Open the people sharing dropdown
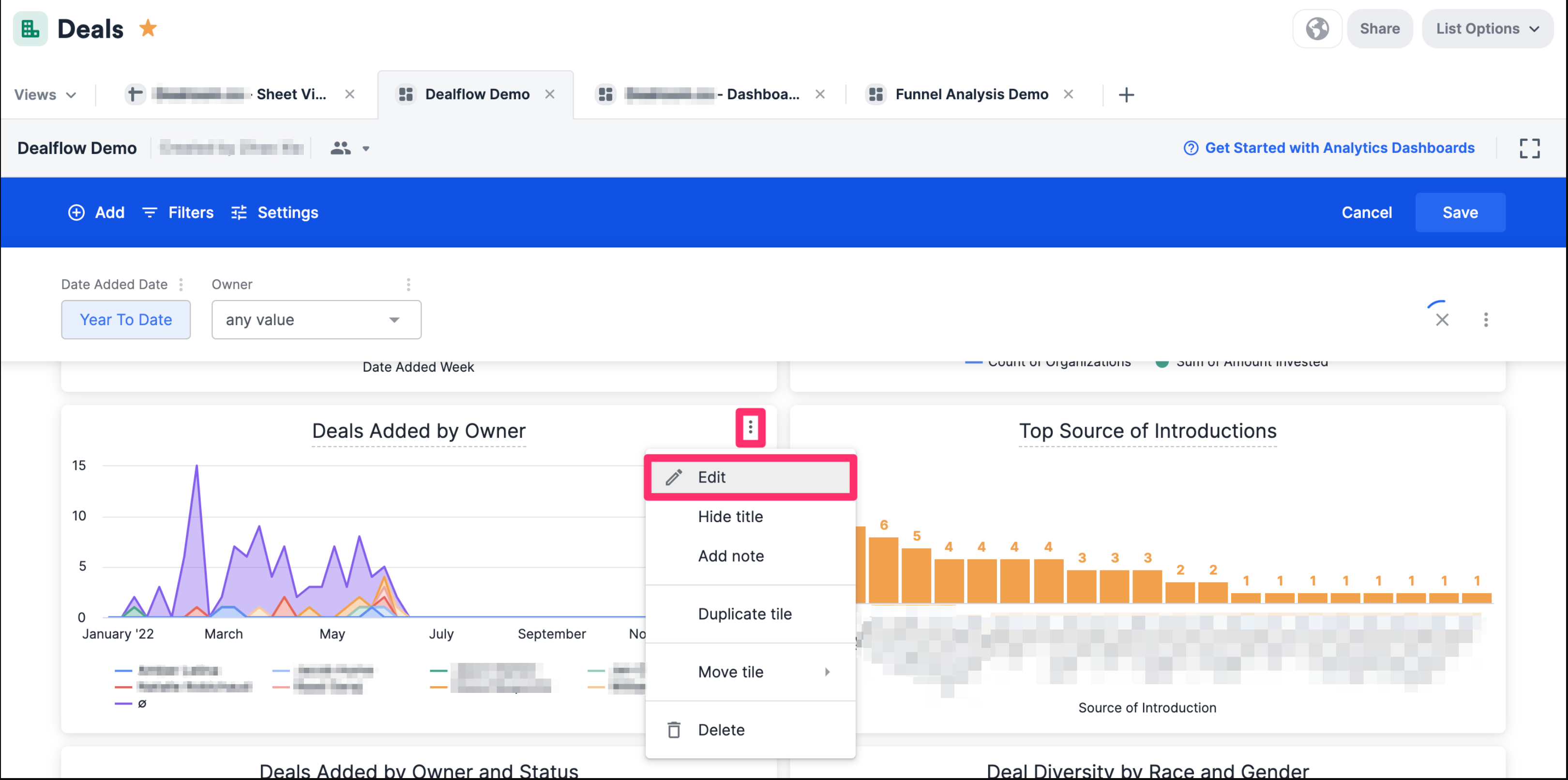 [x=349, y=148]
